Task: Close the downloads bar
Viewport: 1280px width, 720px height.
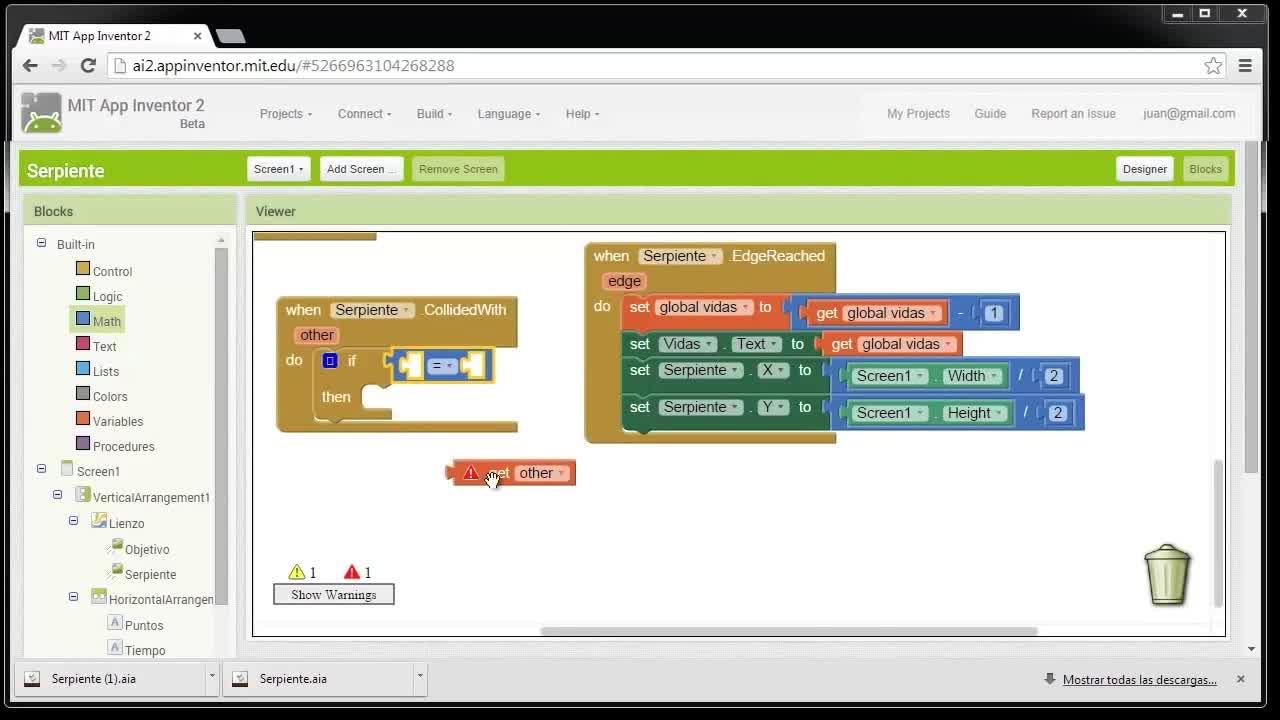Action: [1240, 679]
